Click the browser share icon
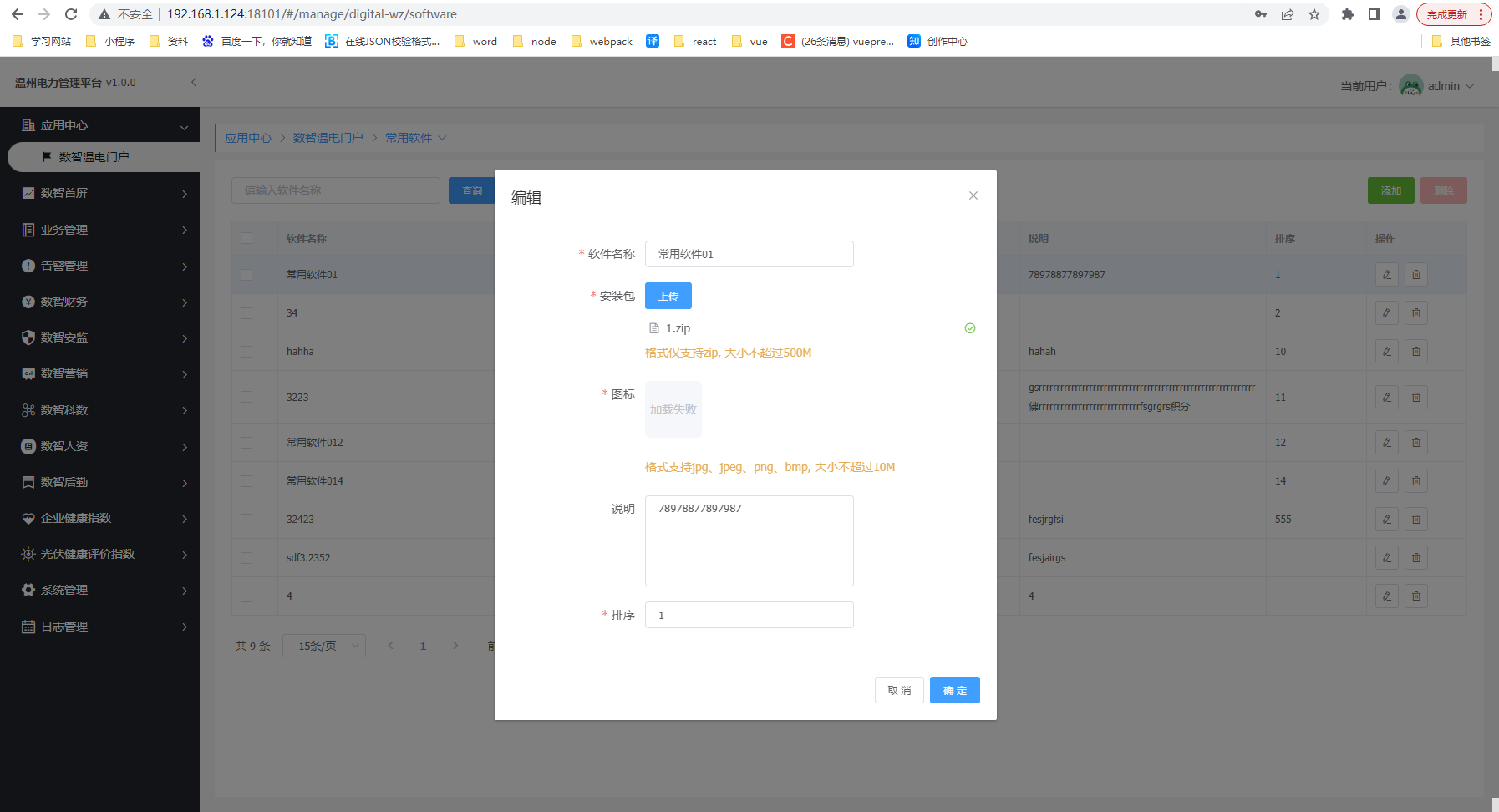1499x812 pixels. (1288, 14)
